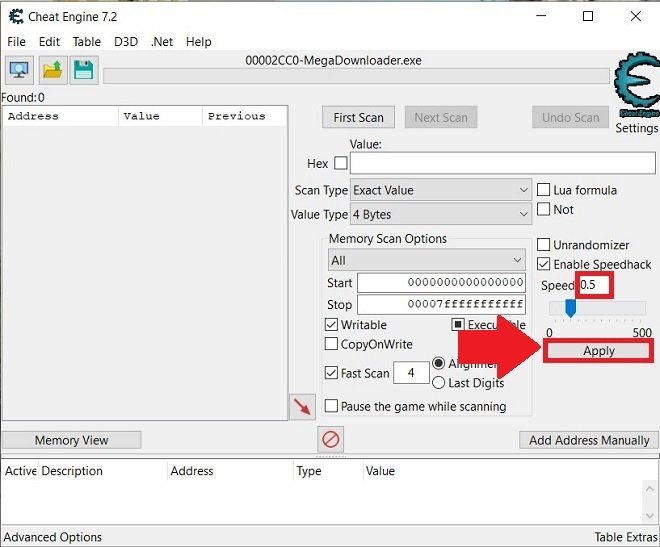Toggle the Hex checkbox
The width and height of the screenshot is (660, 547).
tap(341, 163)
